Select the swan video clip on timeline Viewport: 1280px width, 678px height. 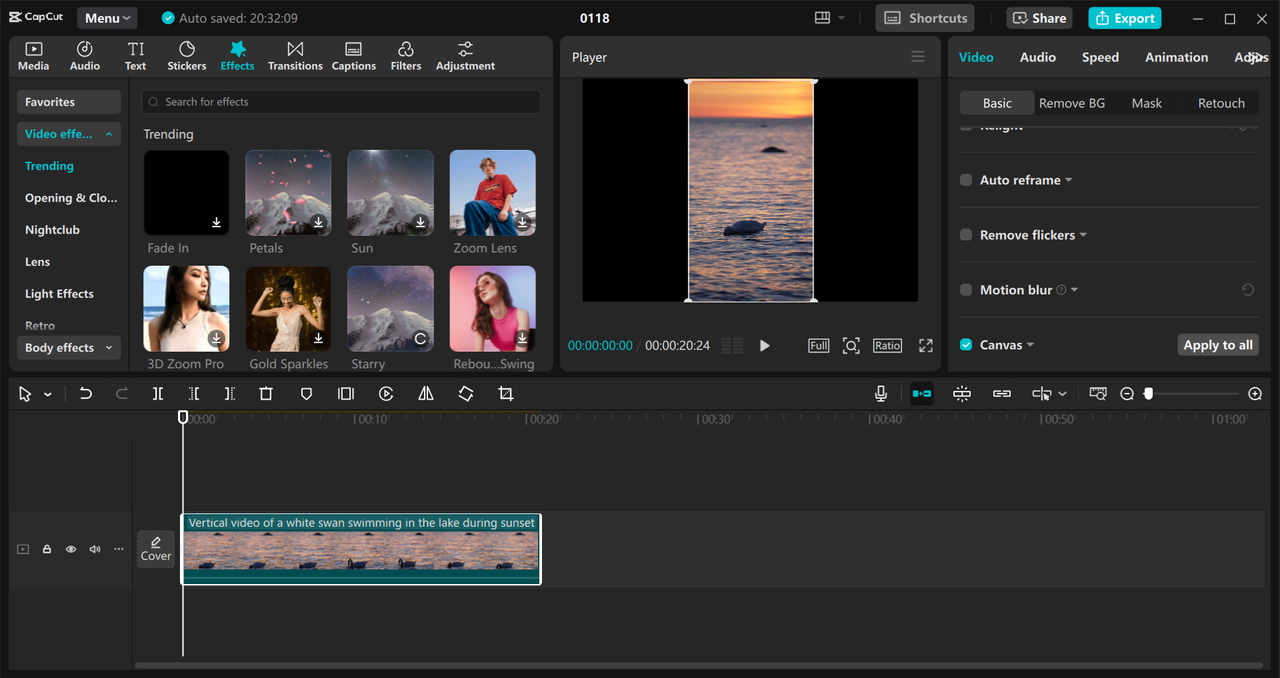(x=361, y=549)
